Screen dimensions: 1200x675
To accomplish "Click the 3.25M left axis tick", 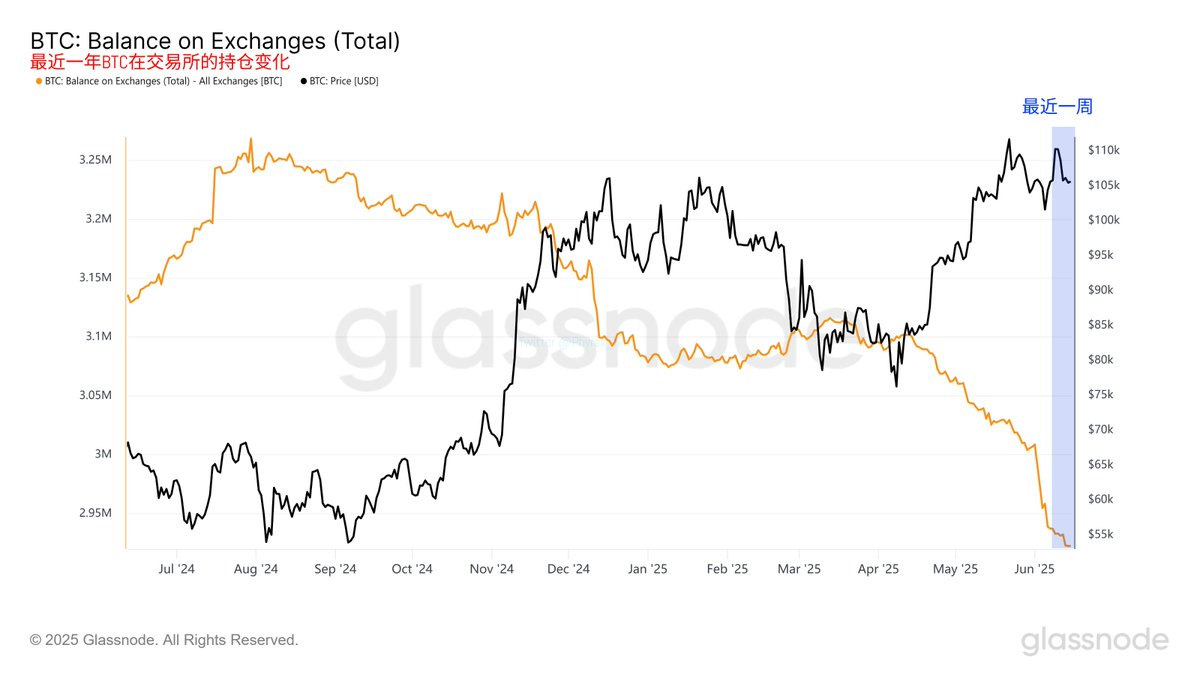I will (x=93, y=160).
